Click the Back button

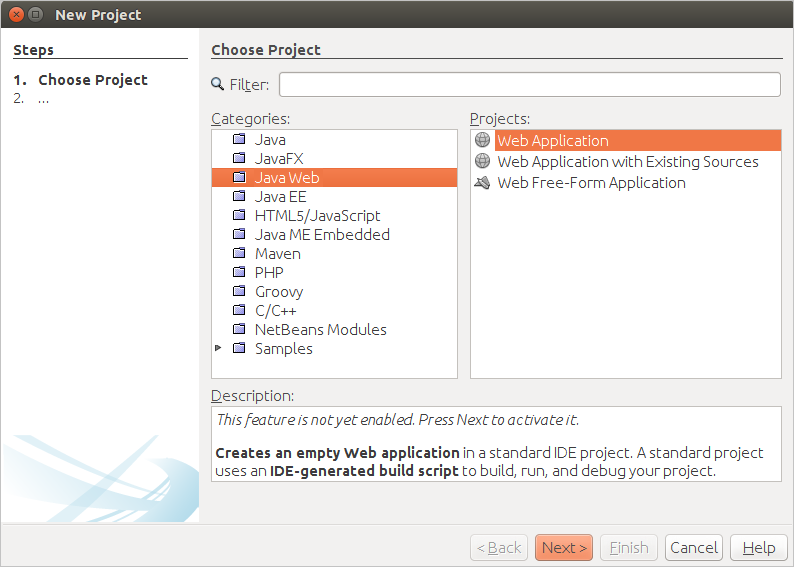coord(499,547)
